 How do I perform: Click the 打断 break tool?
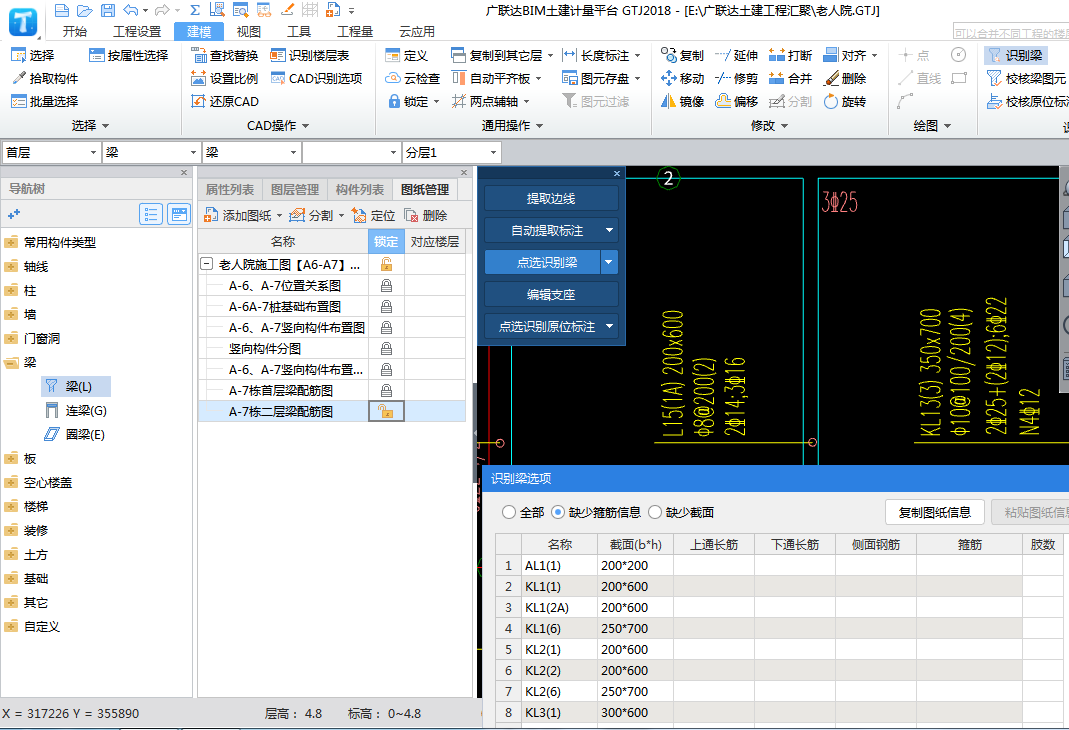790,55
